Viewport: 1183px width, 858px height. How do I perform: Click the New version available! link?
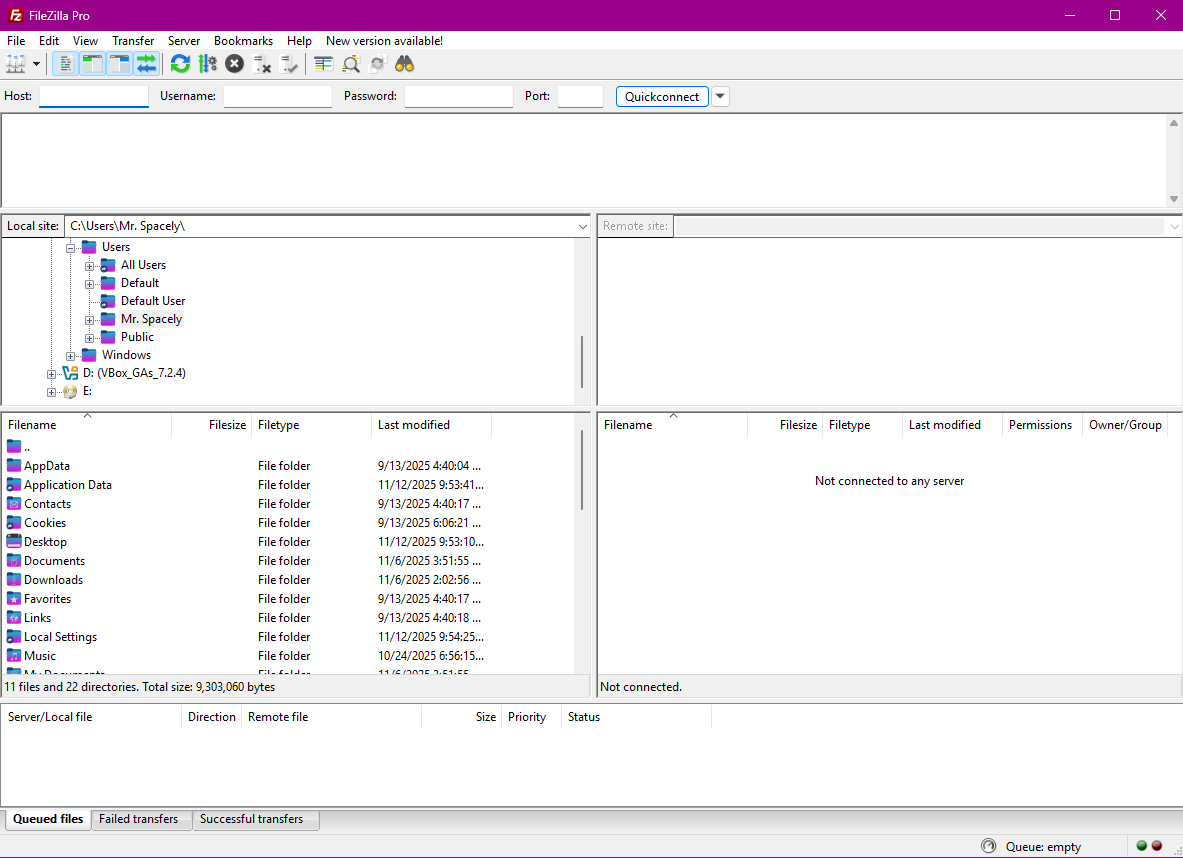pos(384,41)
